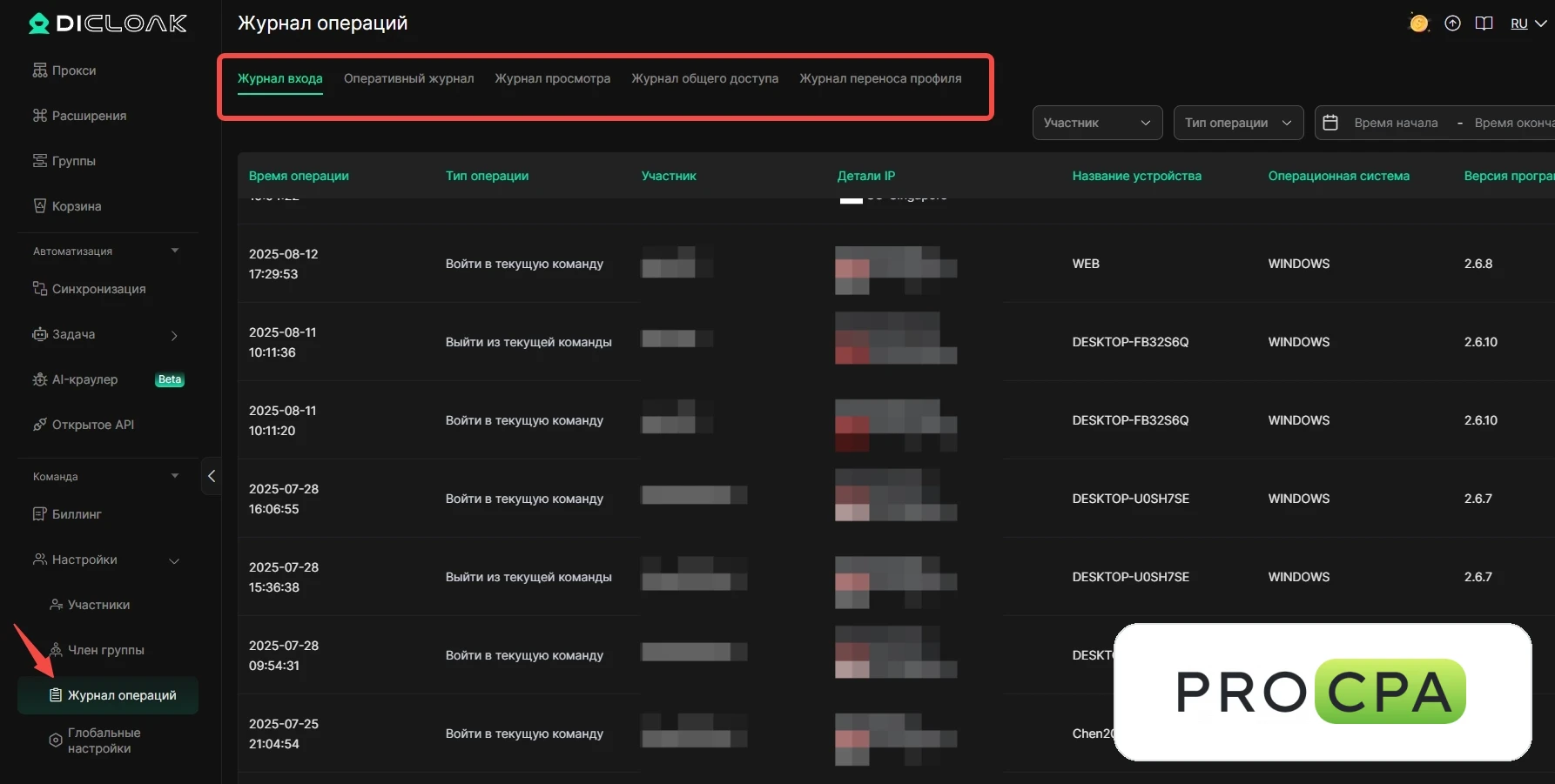
Task: Open the RU language dropdown
Action: point(1528,23)
